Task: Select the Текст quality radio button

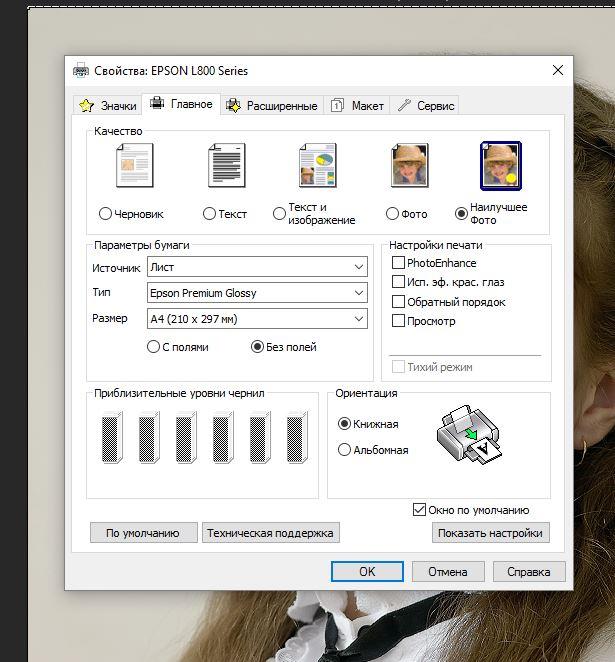Action: pos(209,214)
